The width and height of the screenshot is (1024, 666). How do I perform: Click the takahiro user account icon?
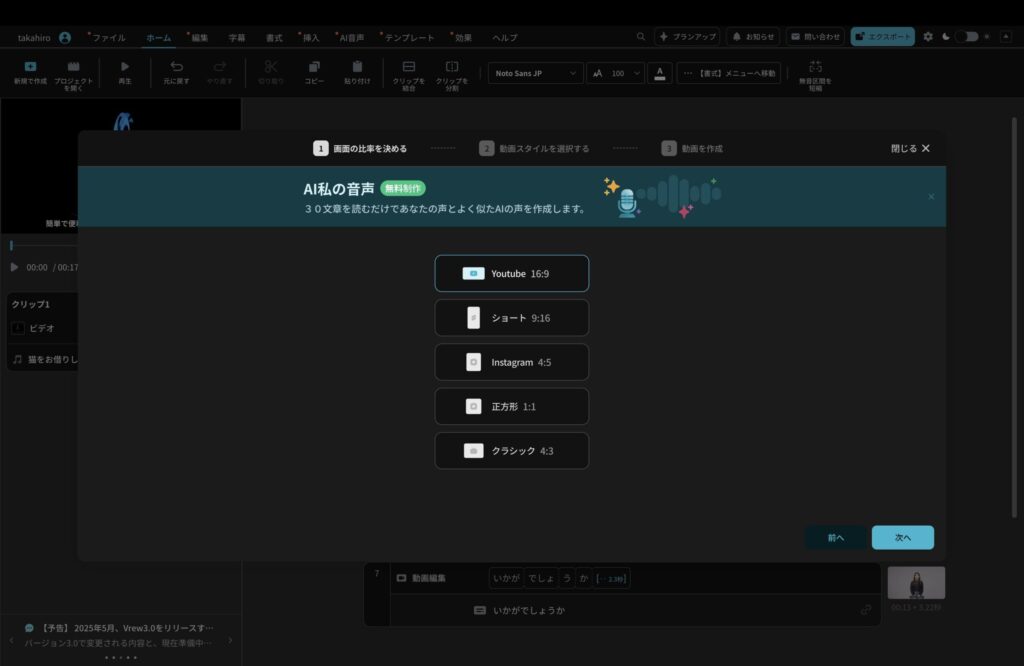(65, 37)
